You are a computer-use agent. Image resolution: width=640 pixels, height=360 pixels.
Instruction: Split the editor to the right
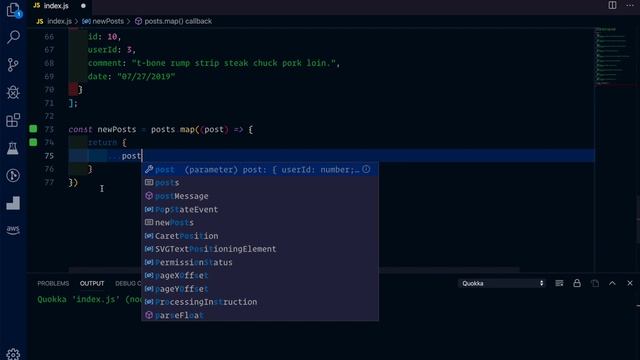[x=612, y=5]
